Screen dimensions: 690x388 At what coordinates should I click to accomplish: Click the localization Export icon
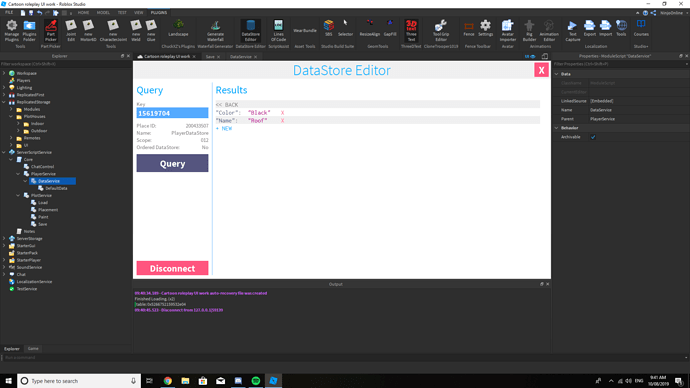[x=589, y=28]
